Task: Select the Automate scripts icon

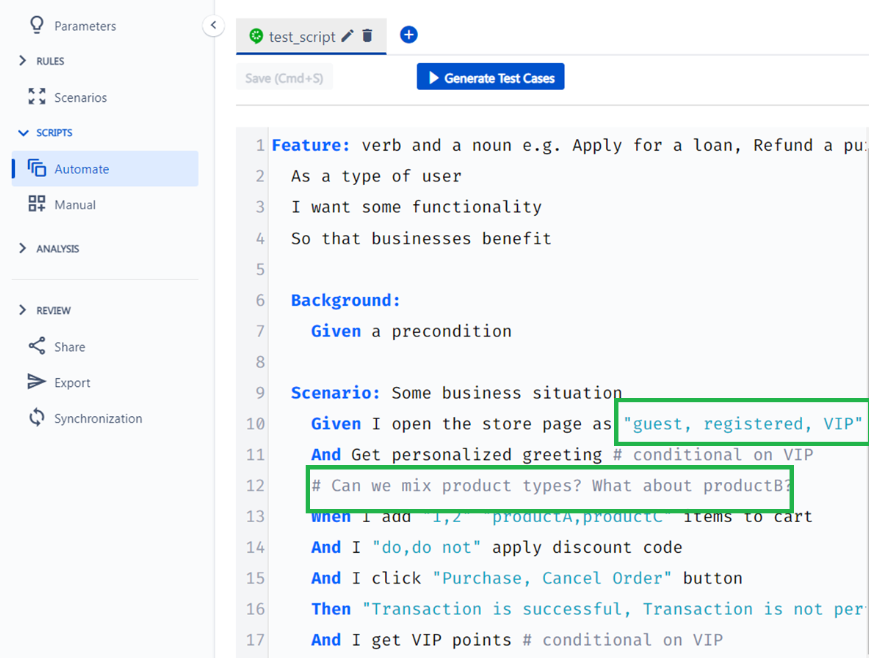Action: [37, 168]
